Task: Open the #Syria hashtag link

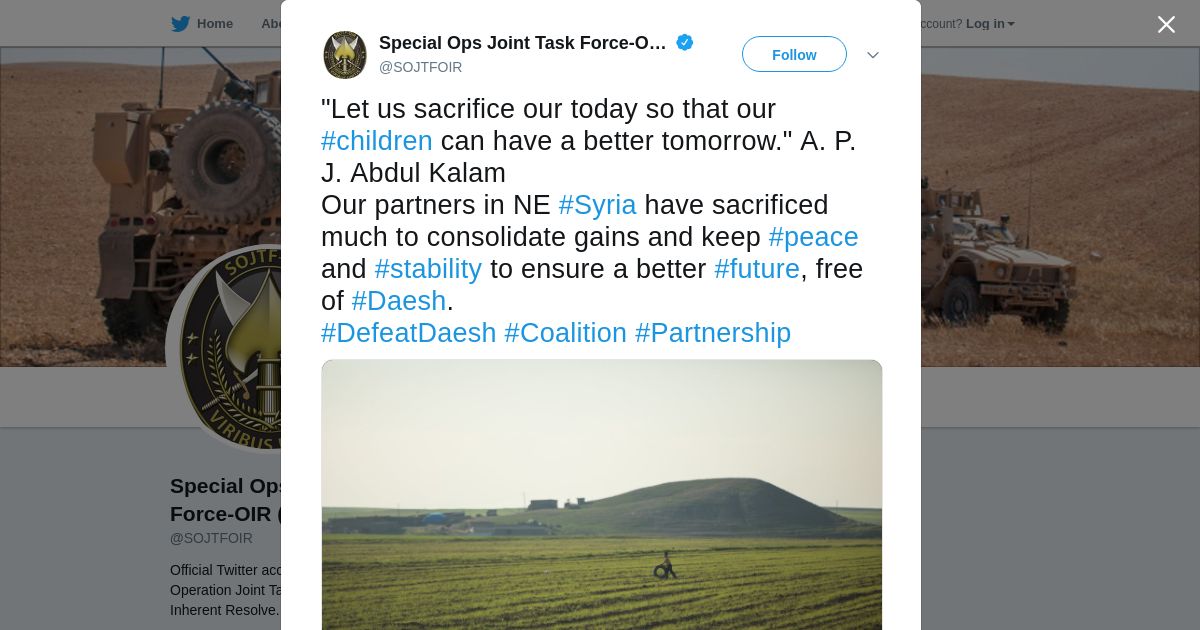Action: click(597, 205)
